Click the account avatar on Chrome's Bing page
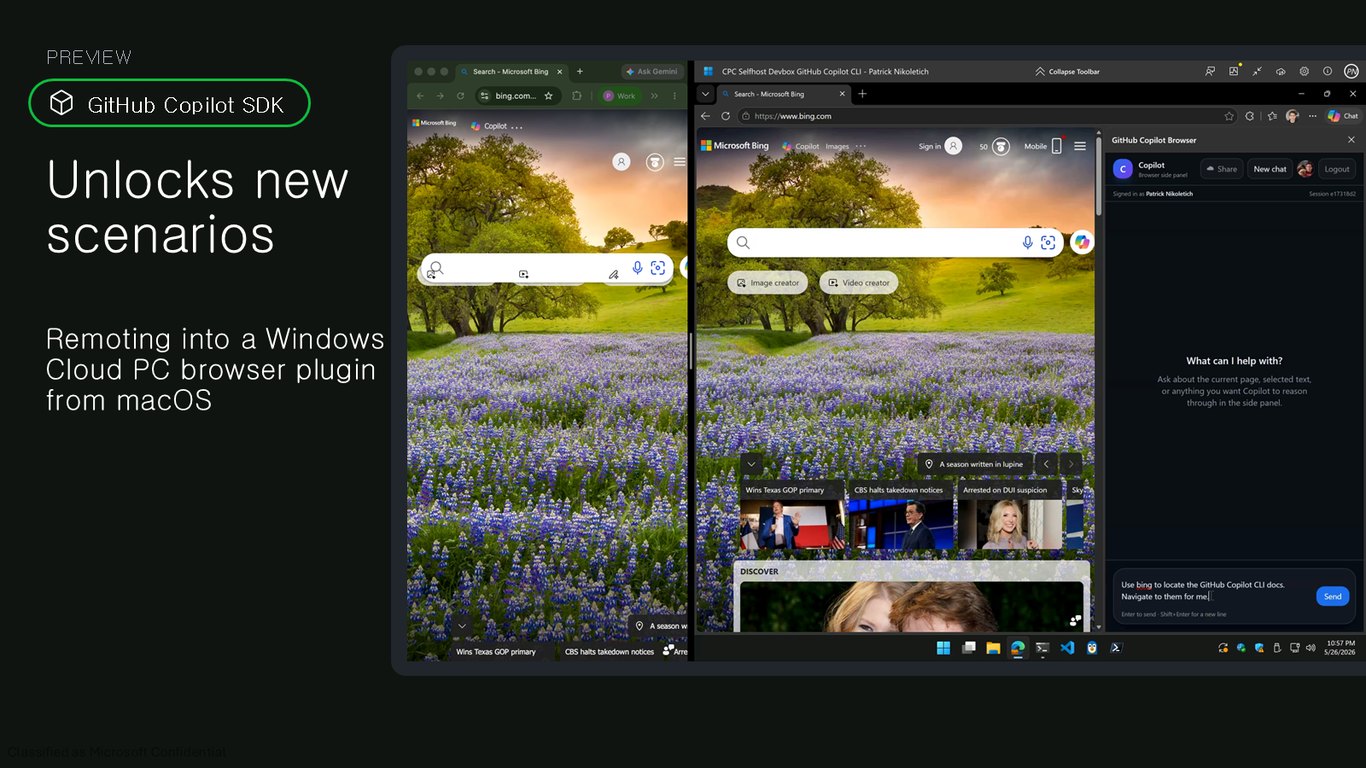This screenshot has width=1366, height=768. (x=621, y=162)
